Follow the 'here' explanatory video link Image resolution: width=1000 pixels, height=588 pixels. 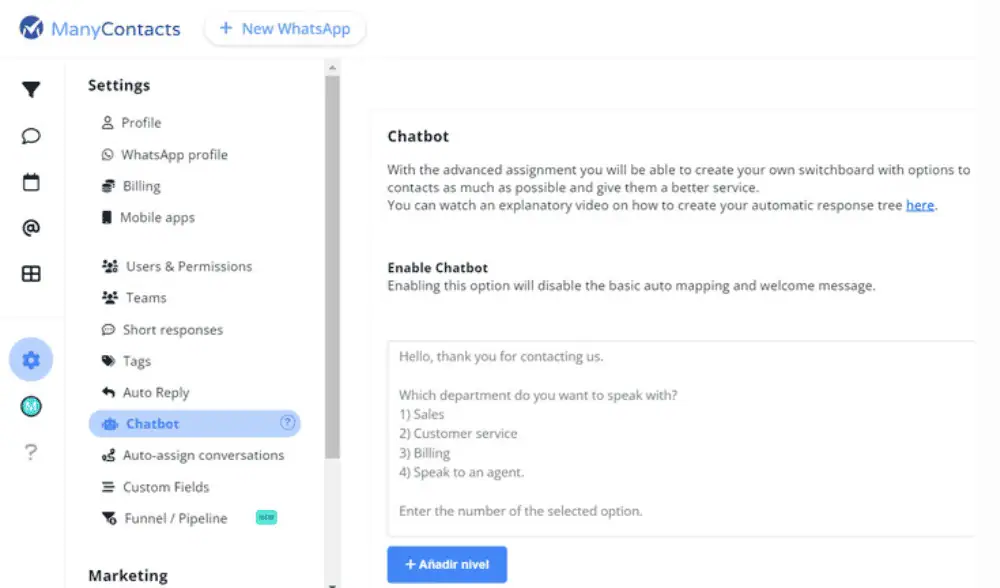tap(920, 205)
